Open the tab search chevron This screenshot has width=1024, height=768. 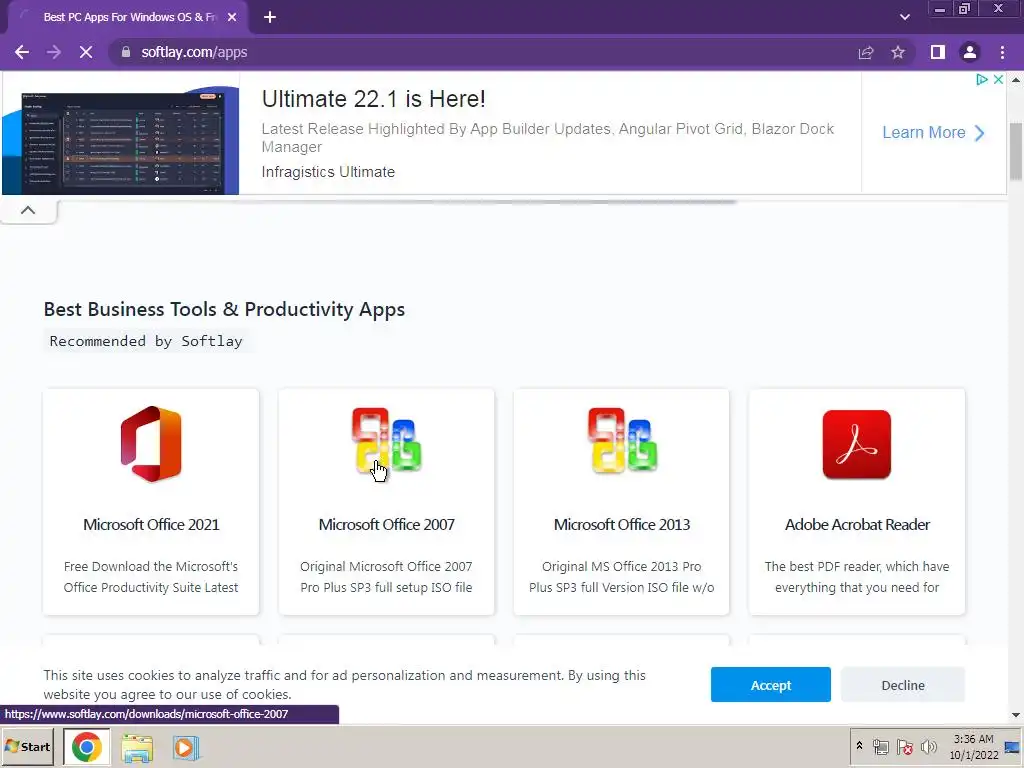tap(904, 18)
